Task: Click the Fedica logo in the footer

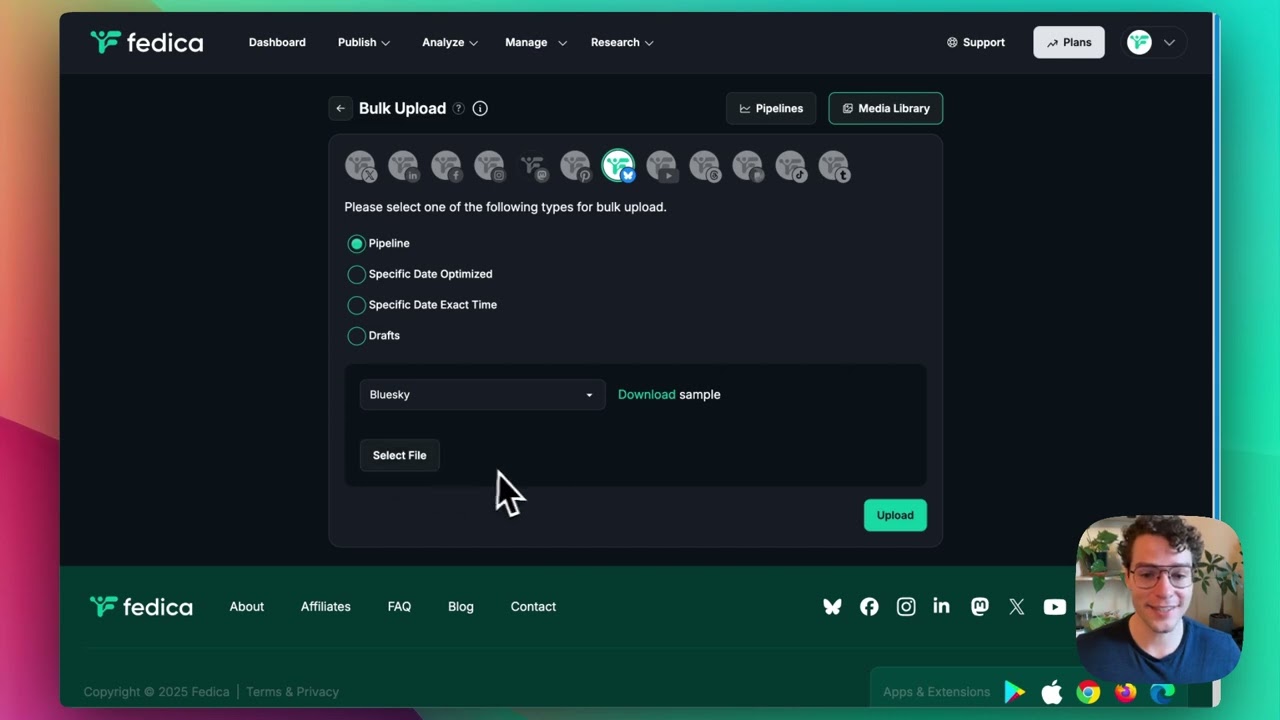Action: 141,606
